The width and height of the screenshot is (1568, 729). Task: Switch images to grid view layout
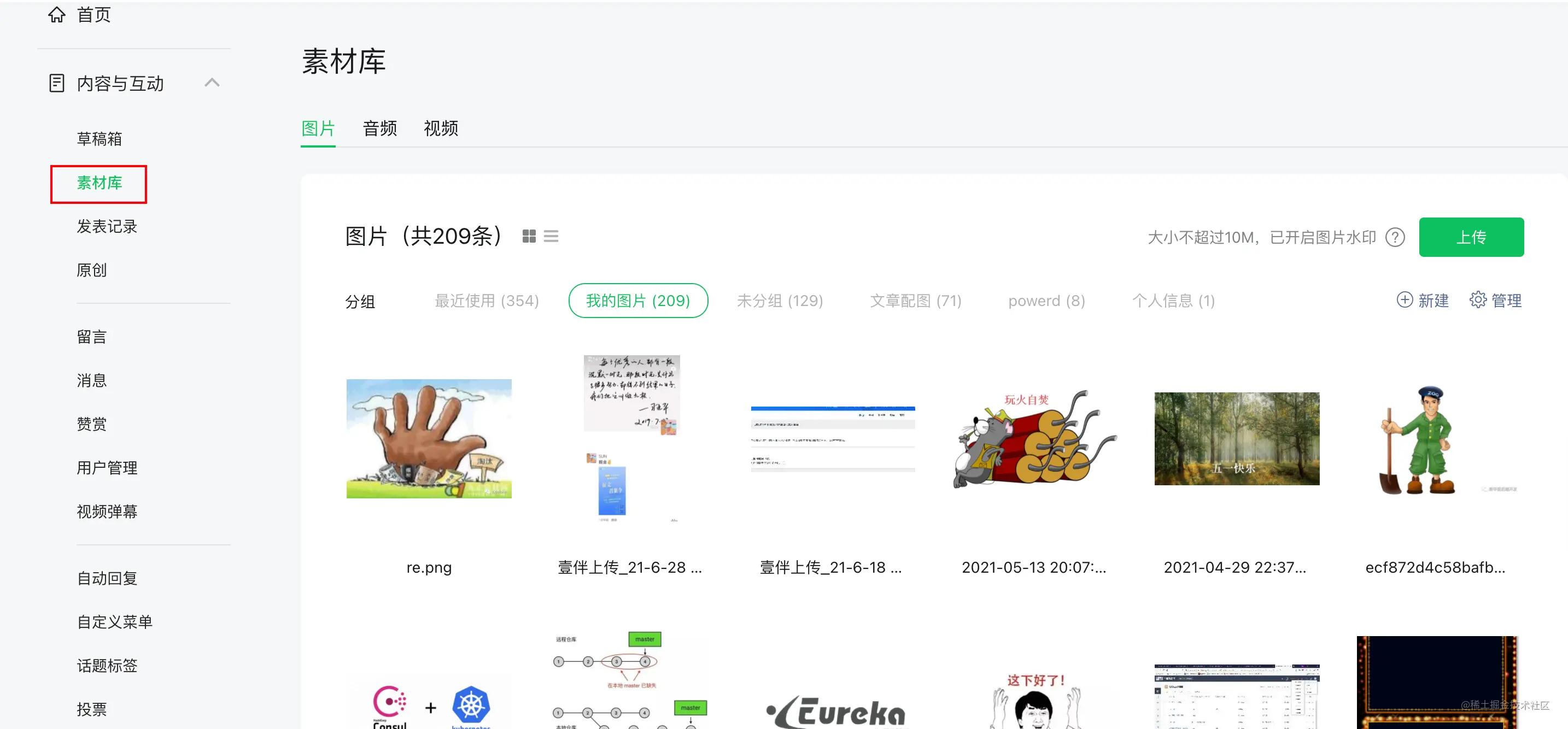pos(529,237)
